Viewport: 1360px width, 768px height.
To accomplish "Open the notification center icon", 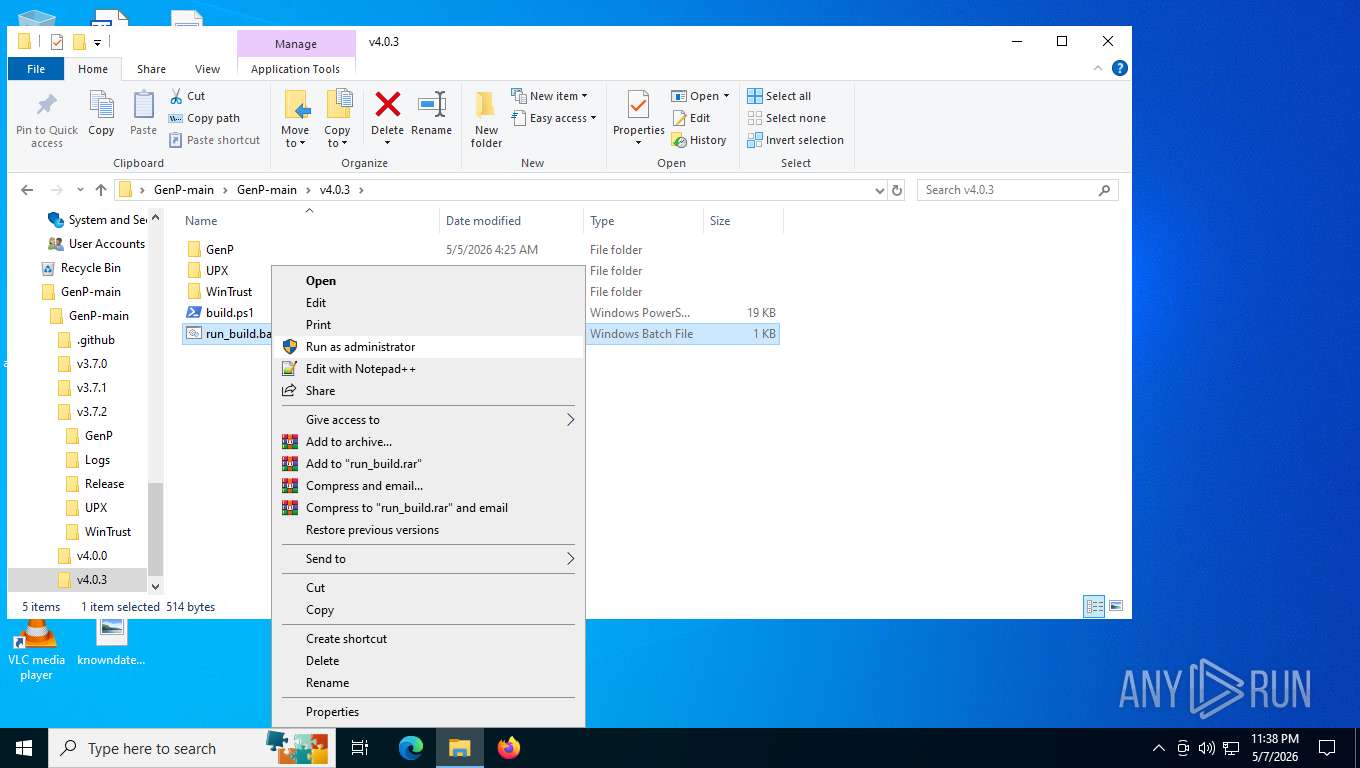I will point(1327,747).
